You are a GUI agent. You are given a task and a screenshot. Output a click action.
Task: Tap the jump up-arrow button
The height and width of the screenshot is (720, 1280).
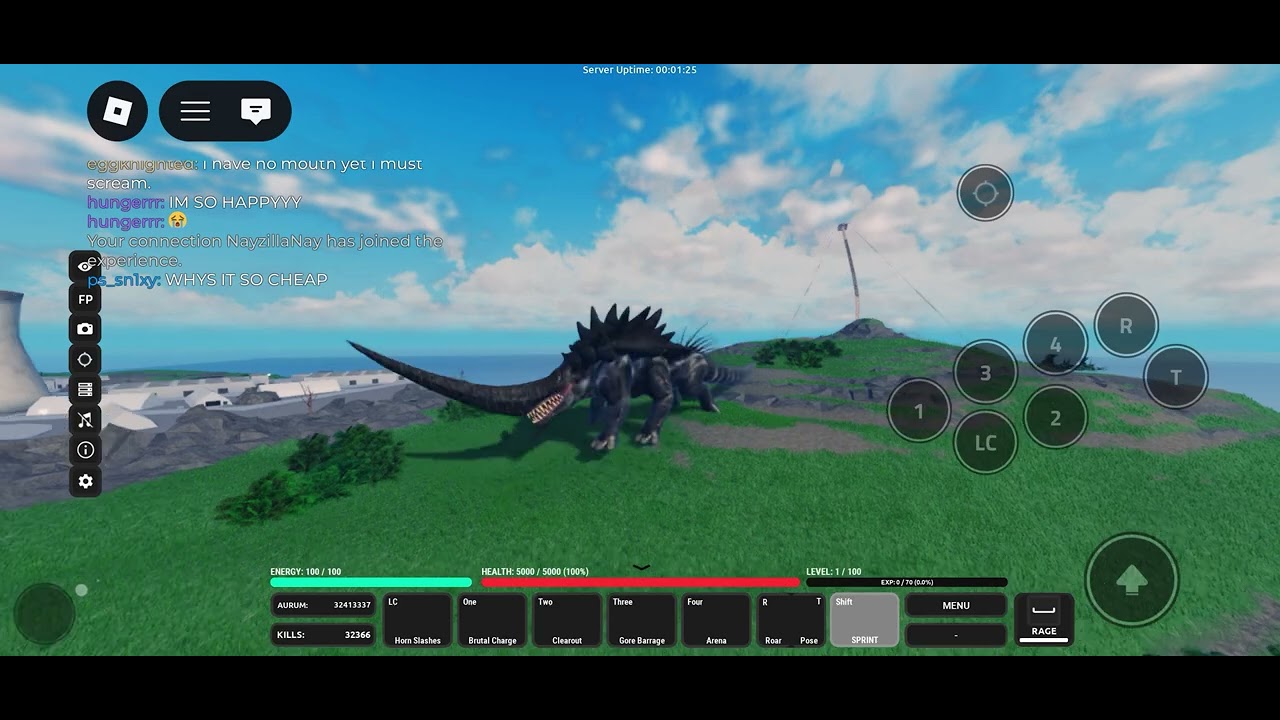click(1132, 580)
